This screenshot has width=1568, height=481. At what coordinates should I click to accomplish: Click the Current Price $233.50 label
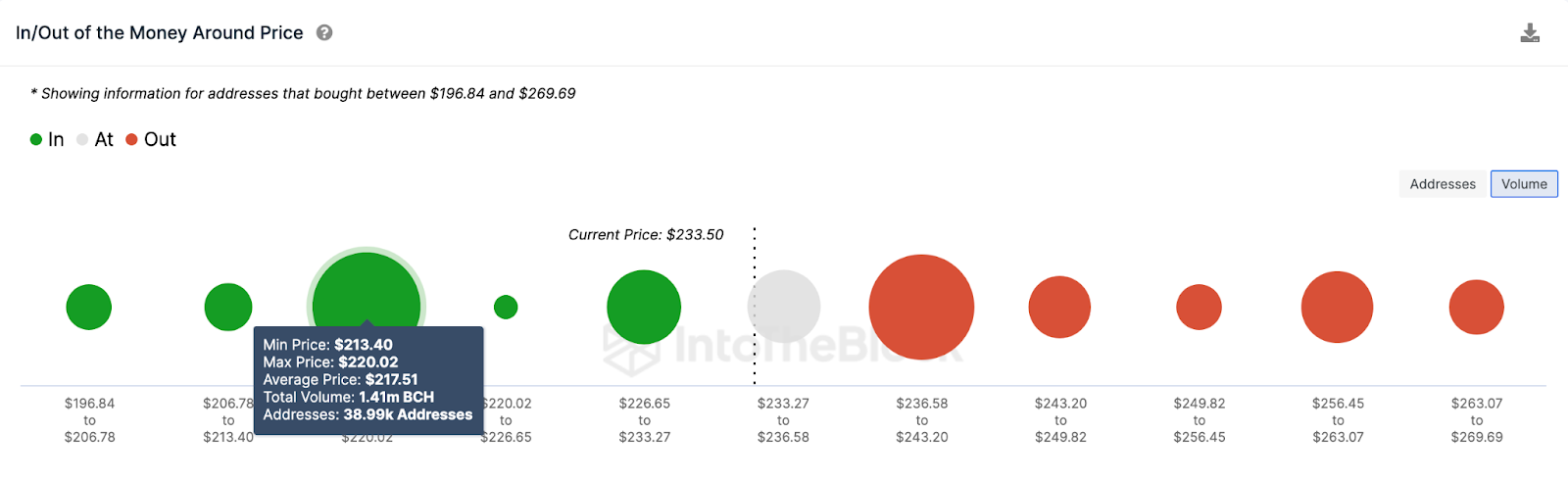pos(646,234)
